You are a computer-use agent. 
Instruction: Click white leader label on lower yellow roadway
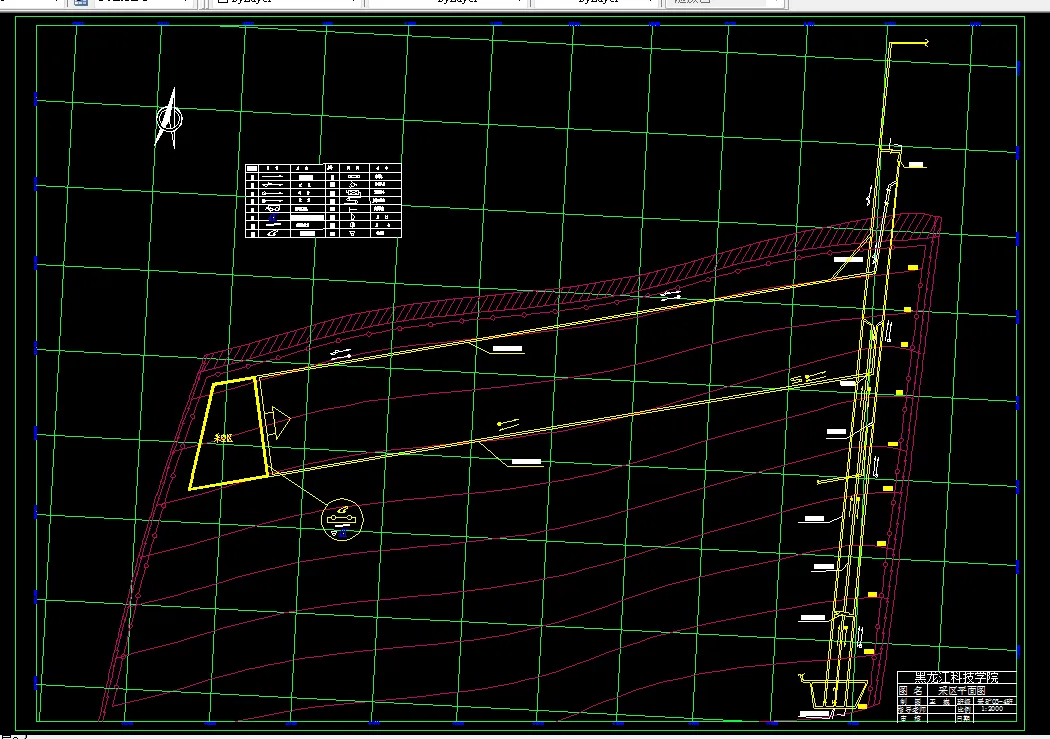pyautogui.click(x=526, y=462)
